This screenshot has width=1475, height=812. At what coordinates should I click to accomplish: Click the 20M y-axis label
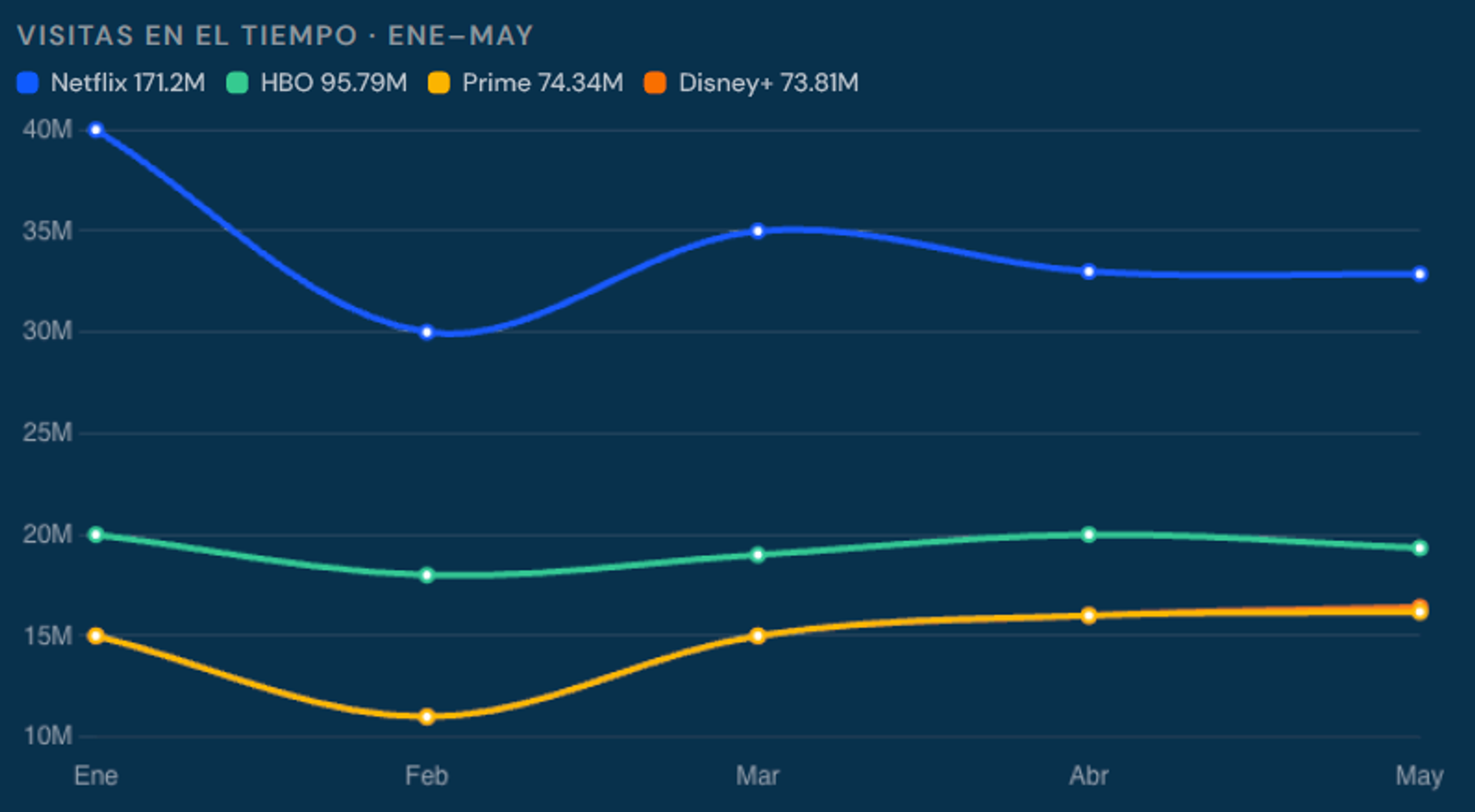point(48,534)
